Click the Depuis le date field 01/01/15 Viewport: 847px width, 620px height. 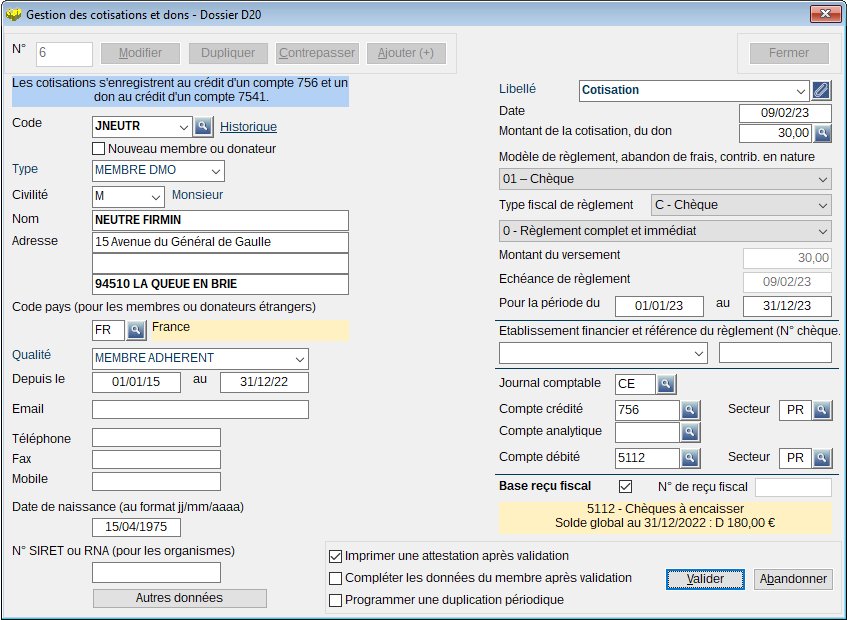click(137, 382)
